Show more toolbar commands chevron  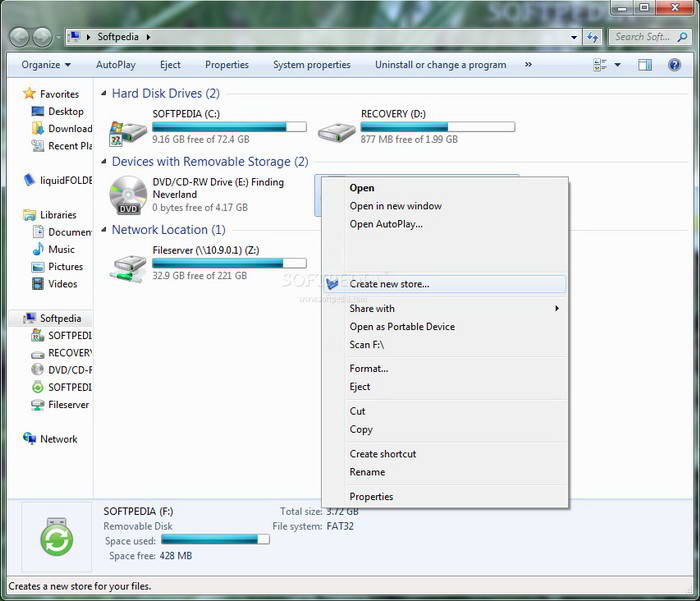pyautogui.click(x=528, y=64)
